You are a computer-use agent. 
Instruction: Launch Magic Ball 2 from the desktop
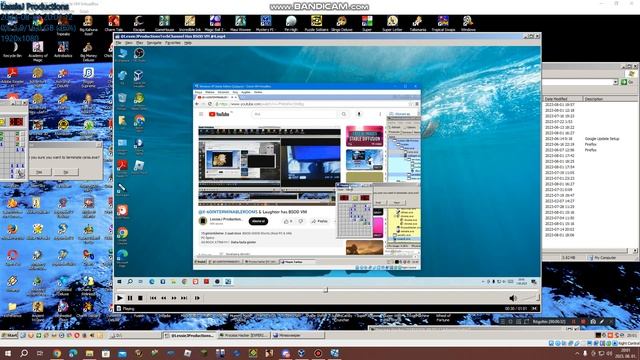coord(215,24)
